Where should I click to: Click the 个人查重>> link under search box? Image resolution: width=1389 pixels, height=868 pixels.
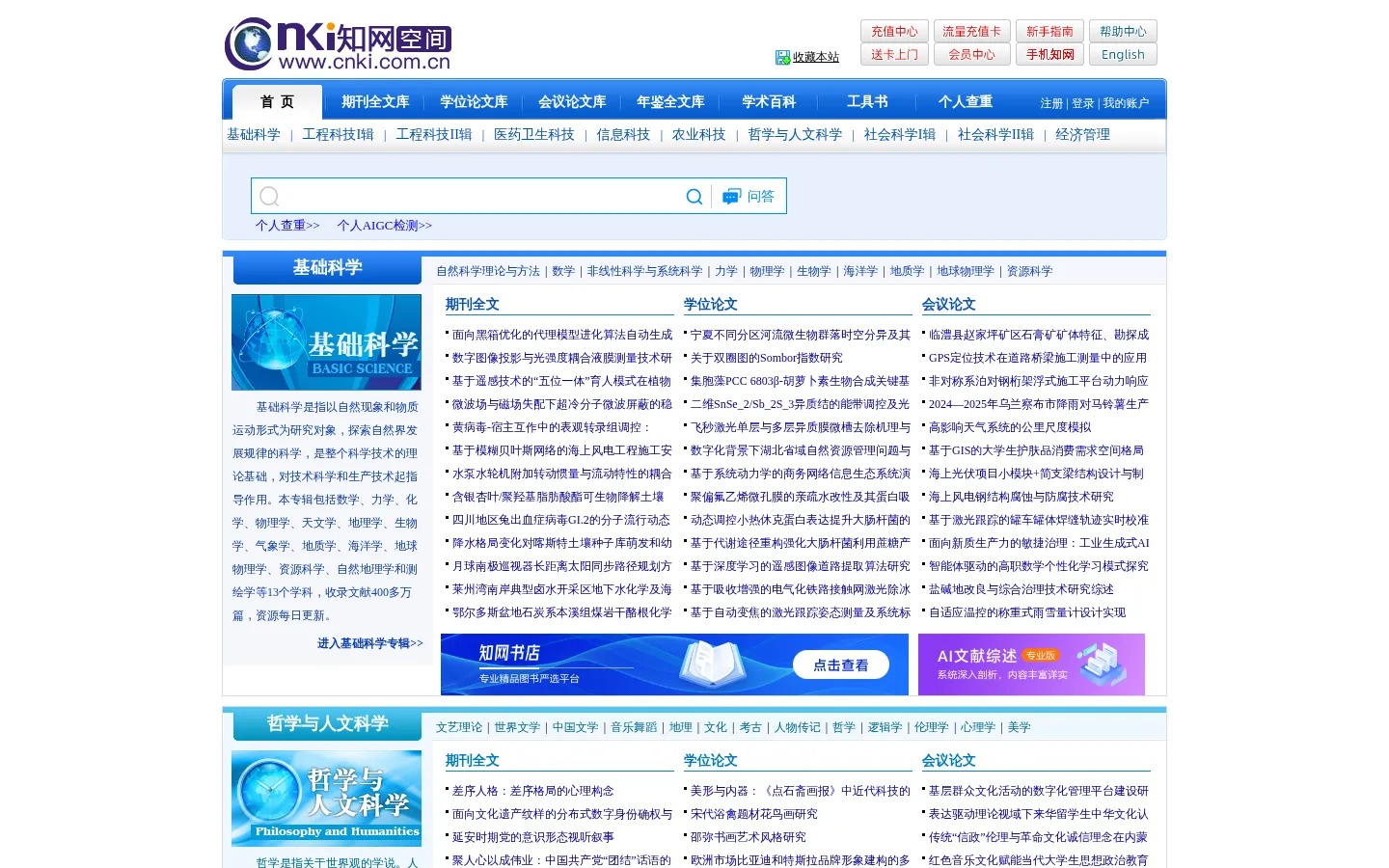pos(287,226)
